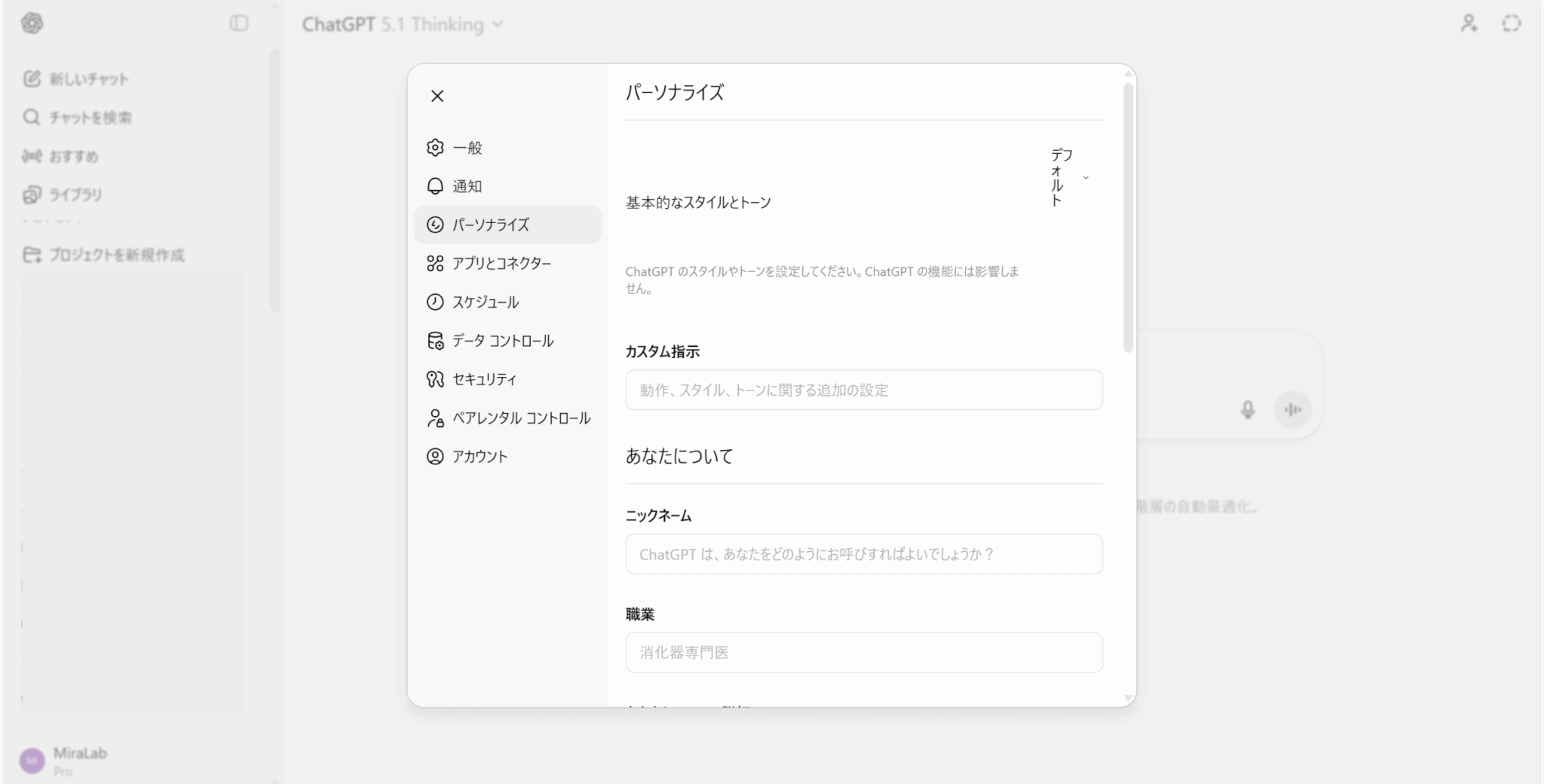Expand the デフォルト style and tone dropdown

(x=1069, y=178)
